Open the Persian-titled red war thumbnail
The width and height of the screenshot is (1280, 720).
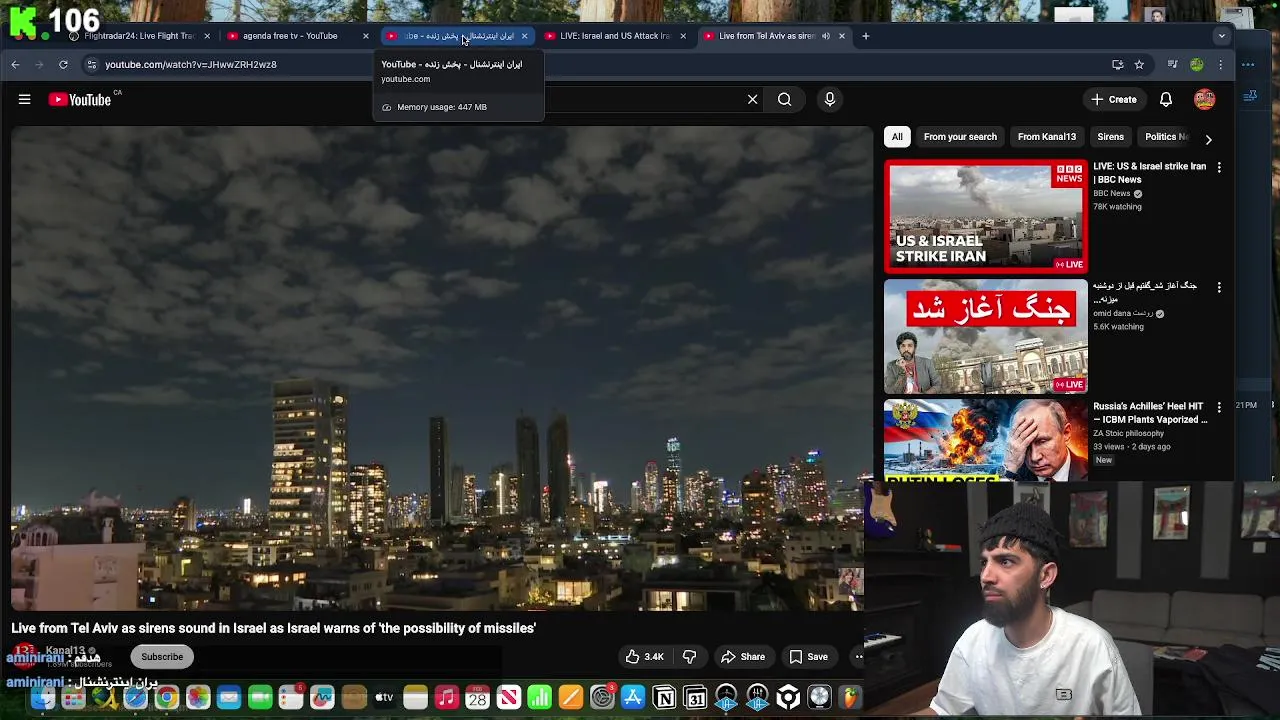coord(986,337)
